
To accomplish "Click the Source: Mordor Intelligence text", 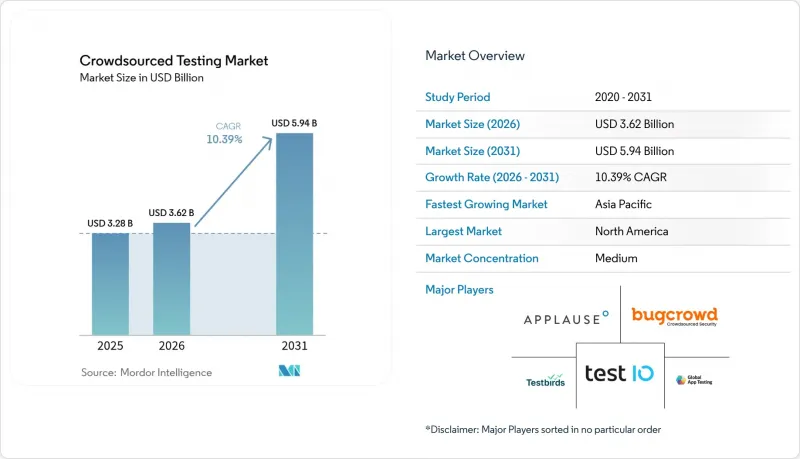I will click(x=146, y=372).
